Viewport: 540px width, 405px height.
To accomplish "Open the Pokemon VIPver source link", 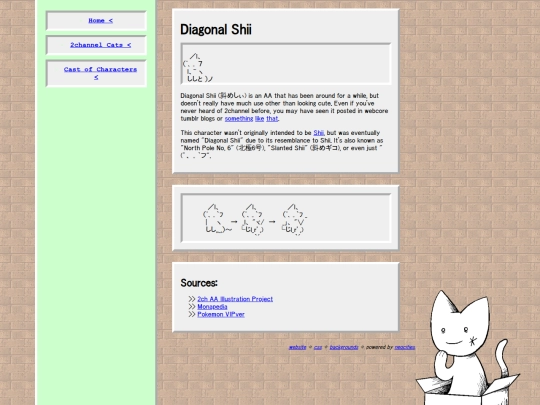I will [x=221, y=314].
